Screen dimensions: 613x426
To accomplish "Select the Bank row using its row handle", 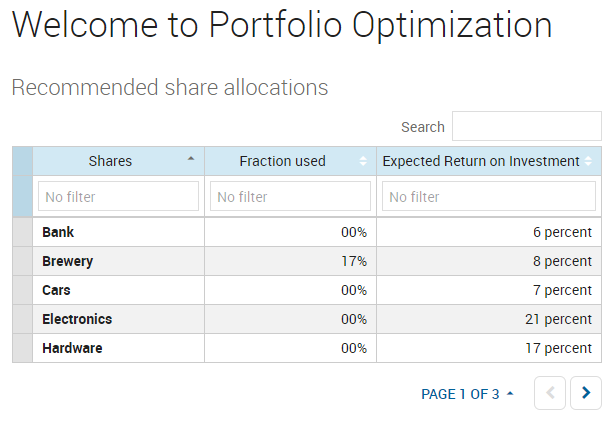I will 22,232.
